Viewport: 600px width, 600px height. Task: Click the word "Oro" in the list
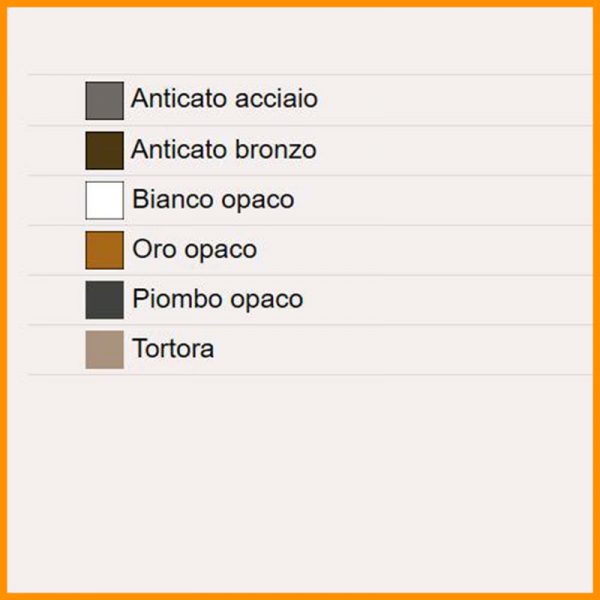tap(151, 250)
